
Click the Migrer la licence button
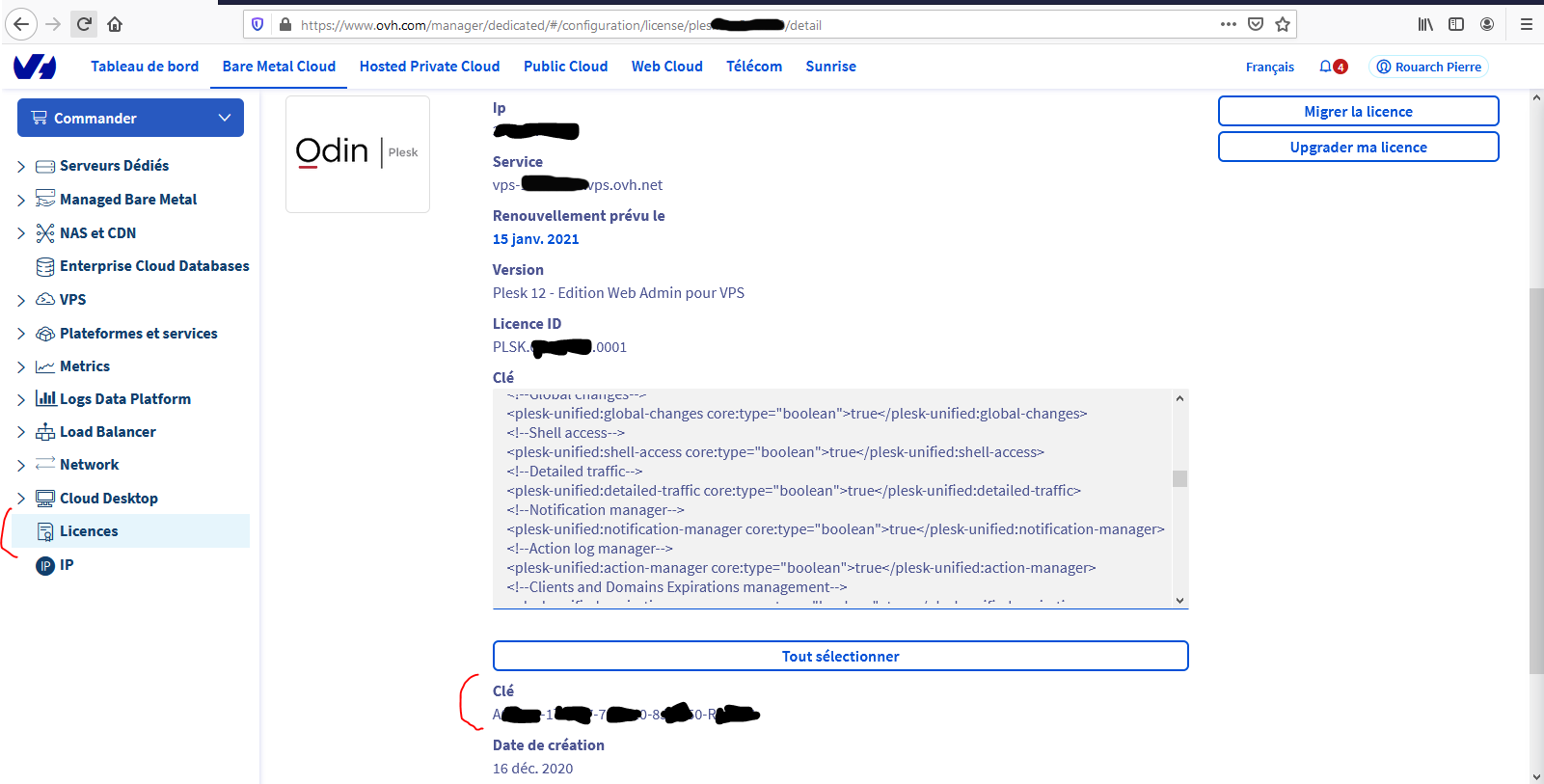[x=1358, y=111]
